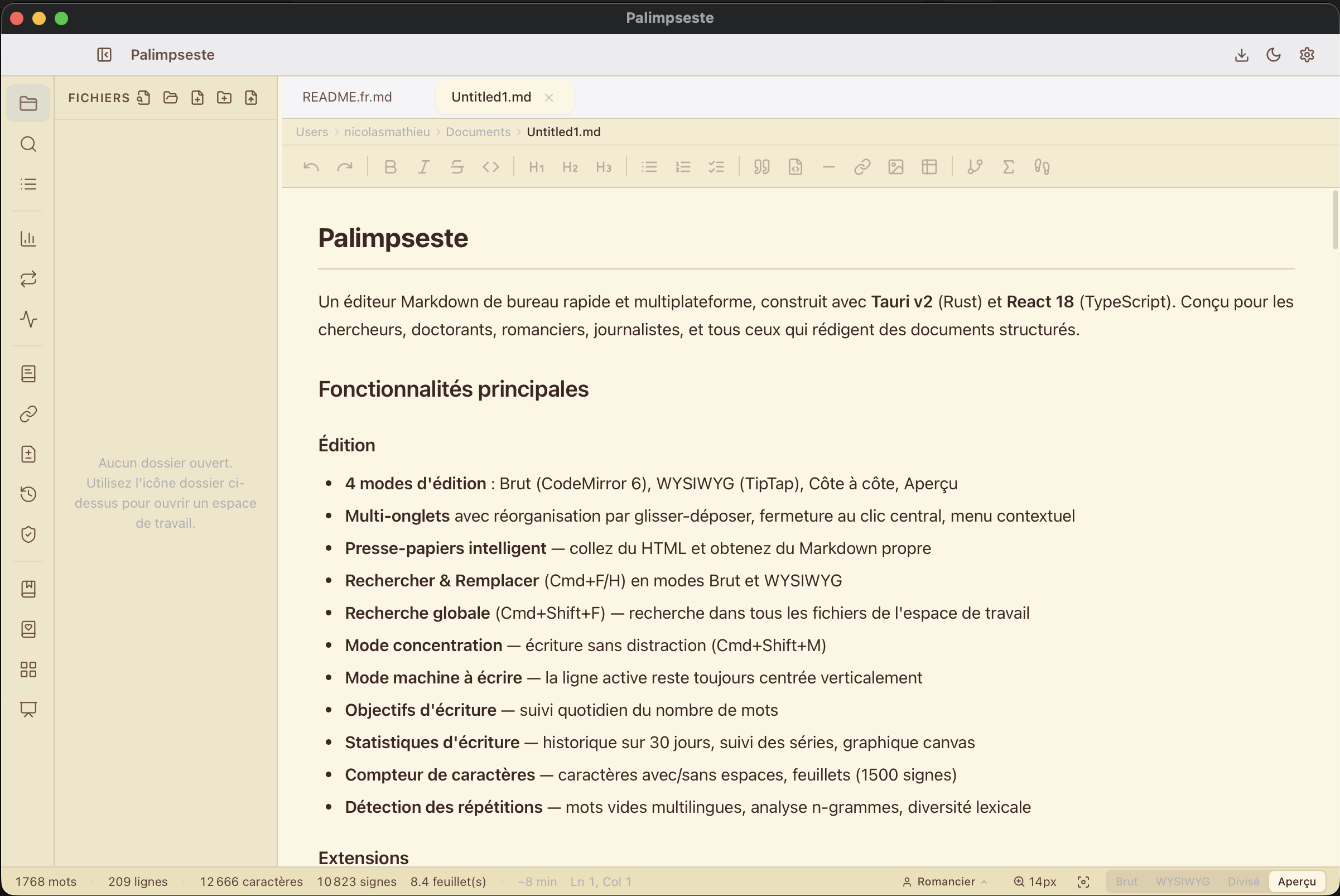Open the outline list icon in sidebar
Image resolution: width=1340 pixels, height=896 pixels.
pyautogui.click(x=28, y=184)
